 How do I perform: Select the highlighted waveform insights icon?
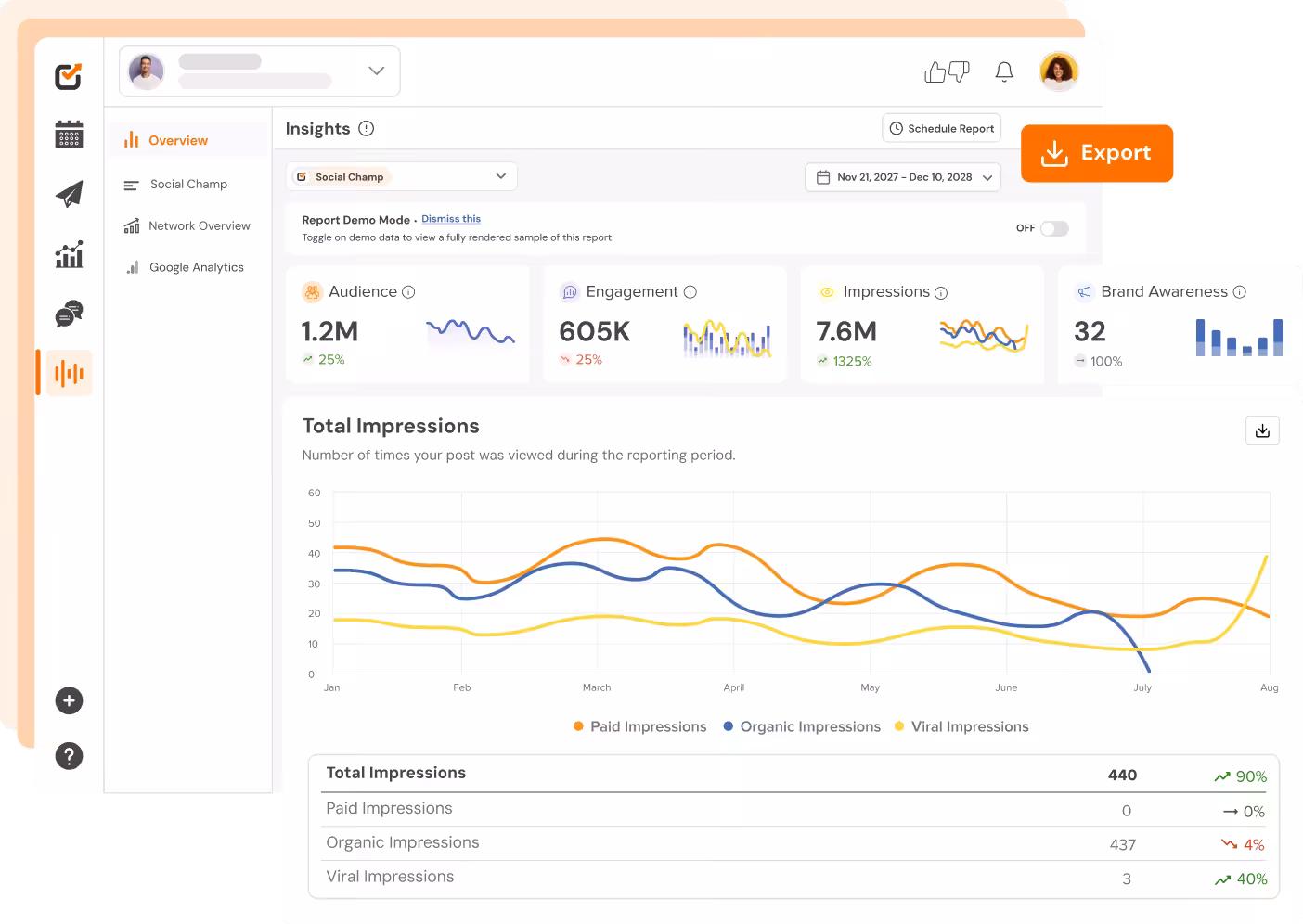coord(68,372)
